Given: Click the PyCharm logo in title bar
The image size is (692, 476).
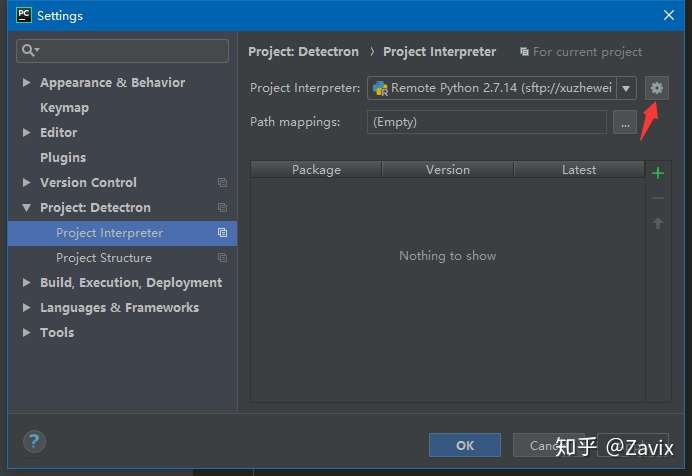Looking at the screenshot, I should click(23, 15).
